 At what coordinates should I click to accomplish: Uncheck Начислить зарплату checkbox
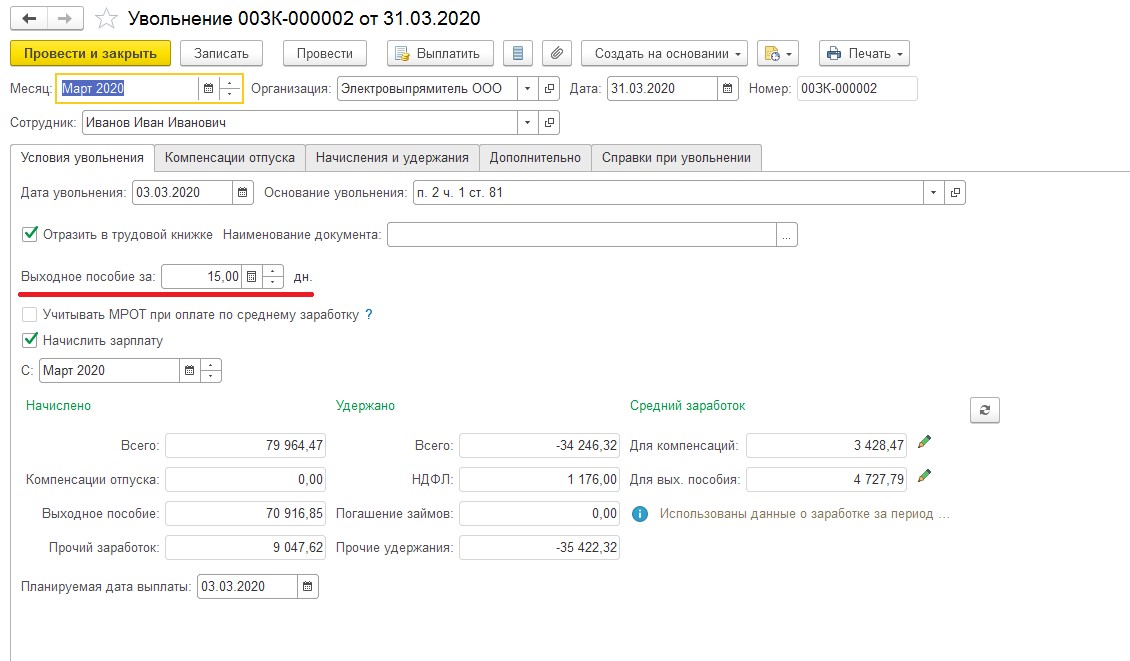[30, 340]
